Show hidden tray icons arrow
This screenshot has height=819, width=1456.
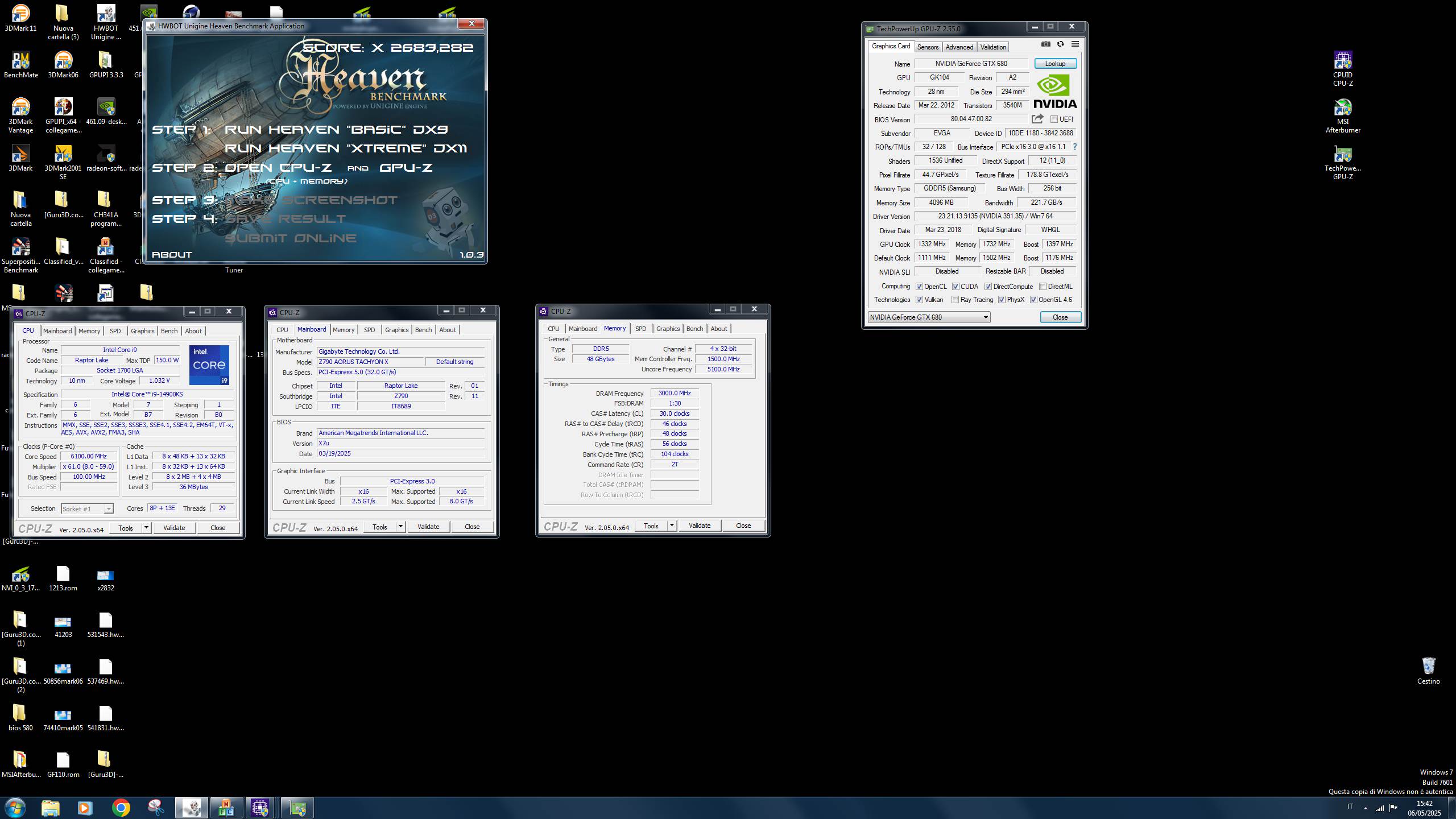pyautogui.click(x=1366, y=808)
